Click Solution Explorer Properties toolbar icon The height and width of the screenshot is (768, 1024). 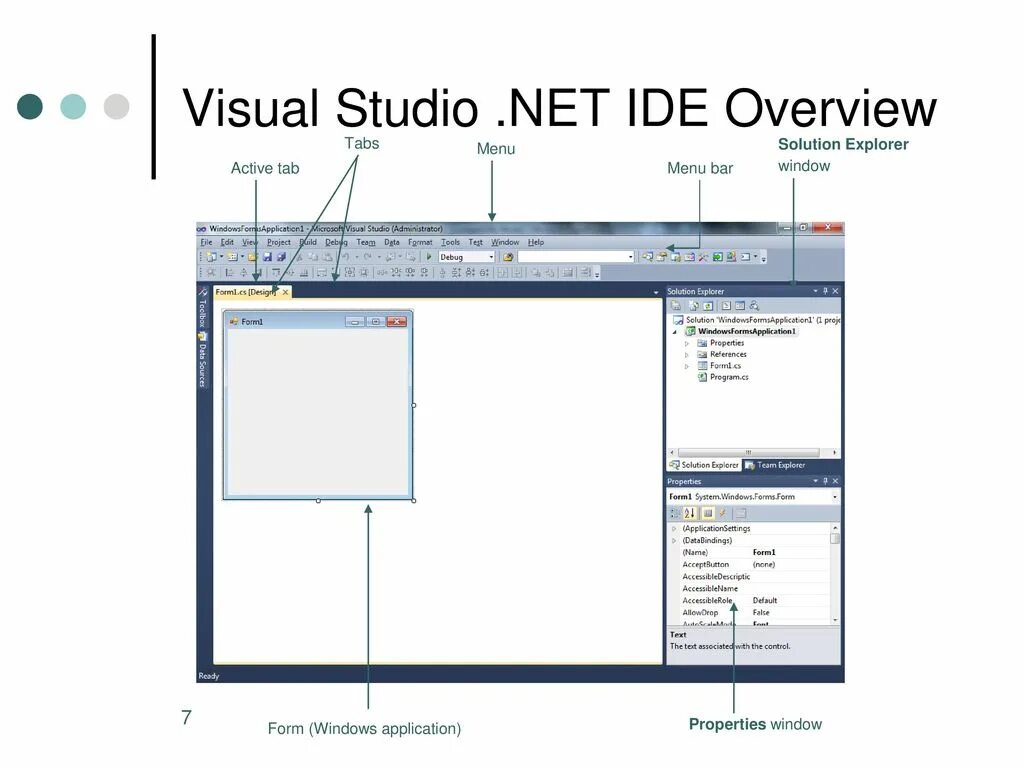(676, 306)
